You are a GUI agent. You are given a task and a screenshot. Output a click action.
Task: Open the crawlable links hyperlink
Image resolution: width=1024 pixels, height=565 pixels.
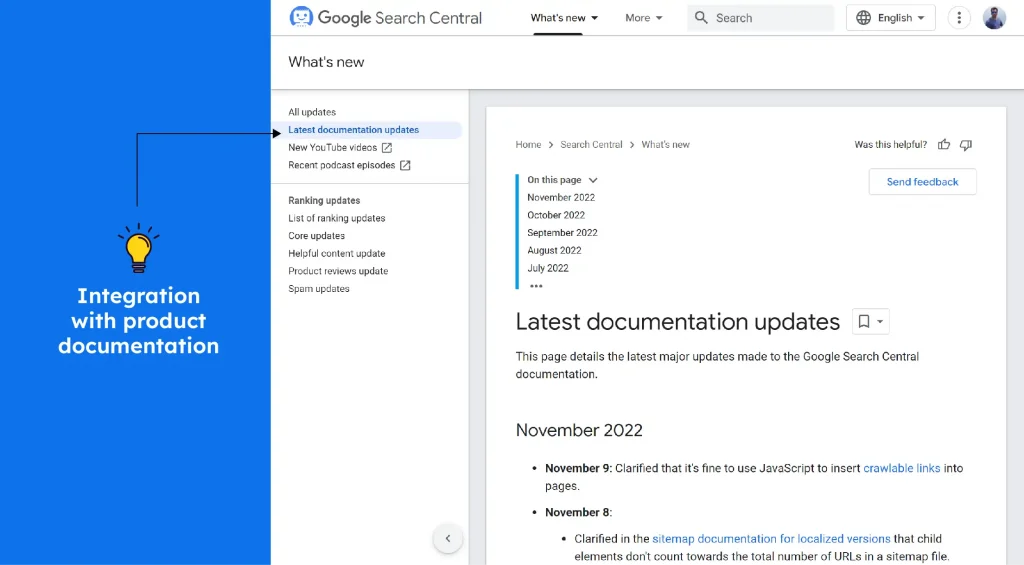(901, 468)
